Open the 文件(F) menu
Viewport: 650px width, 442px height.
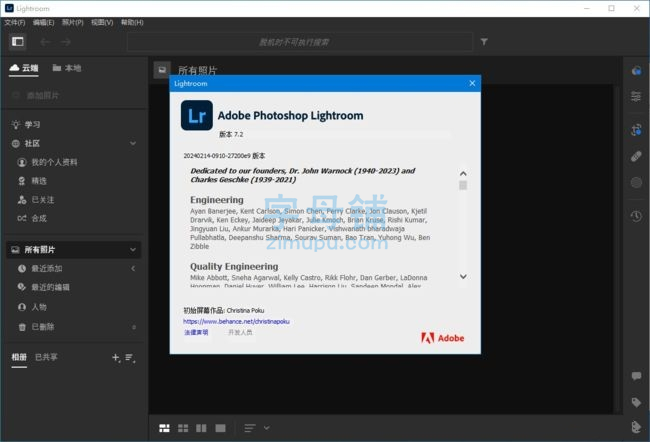15,22
